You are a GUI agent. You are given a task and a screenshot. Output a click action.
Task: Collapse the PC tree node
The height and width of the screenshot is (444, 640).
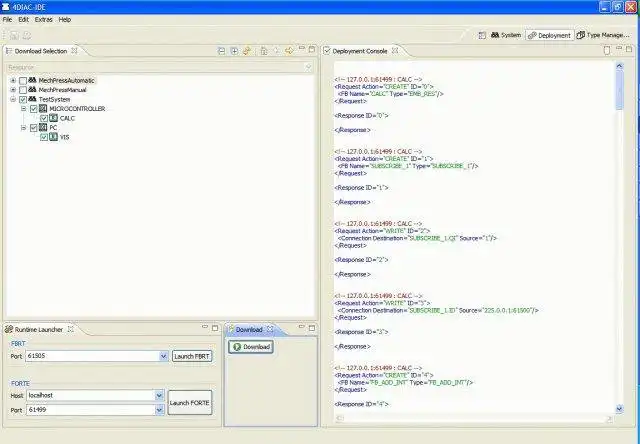tap(24, 128)
